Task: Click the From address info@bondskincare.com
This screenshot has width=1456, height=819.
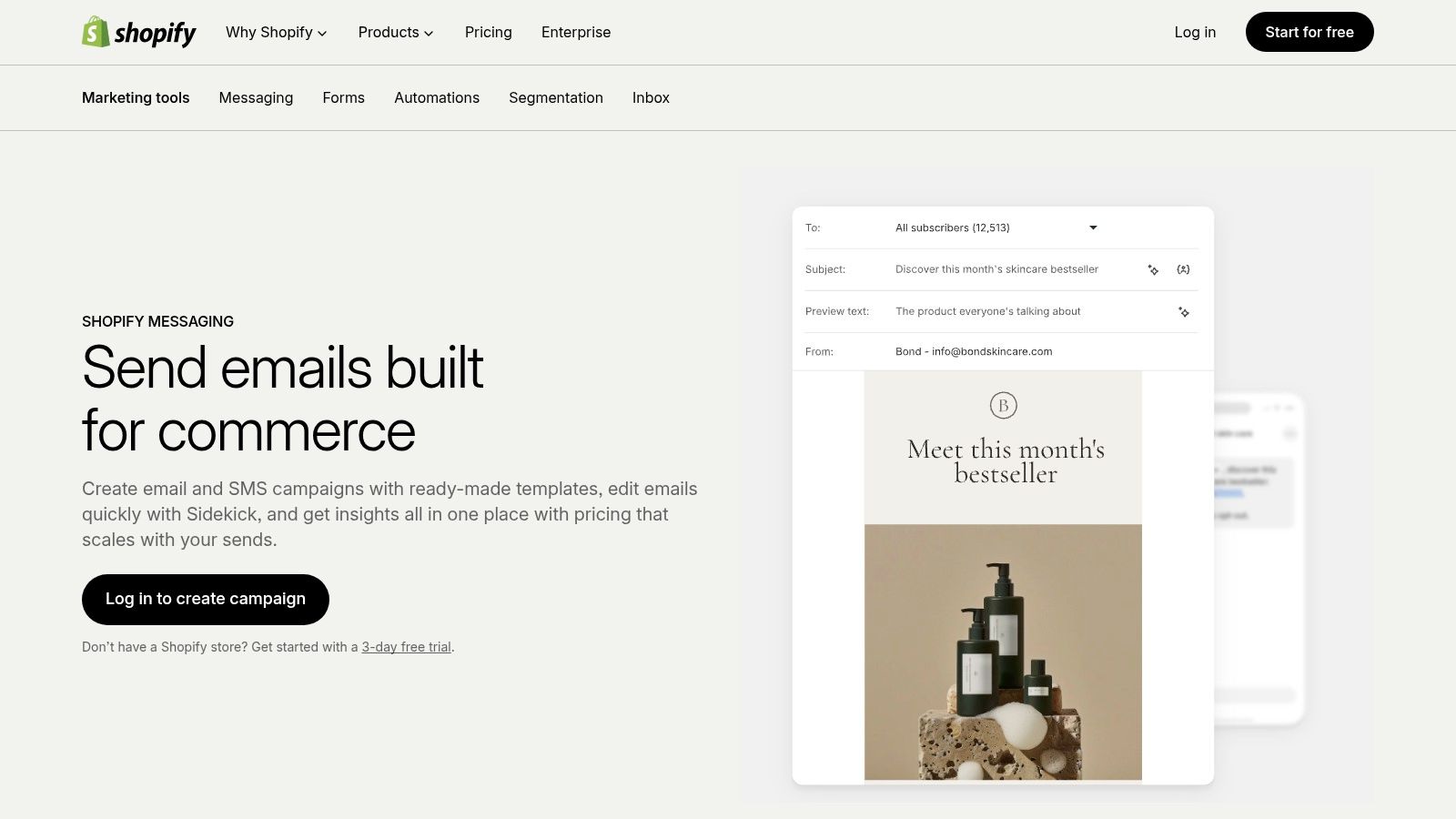Action: (x=992, y=351)
